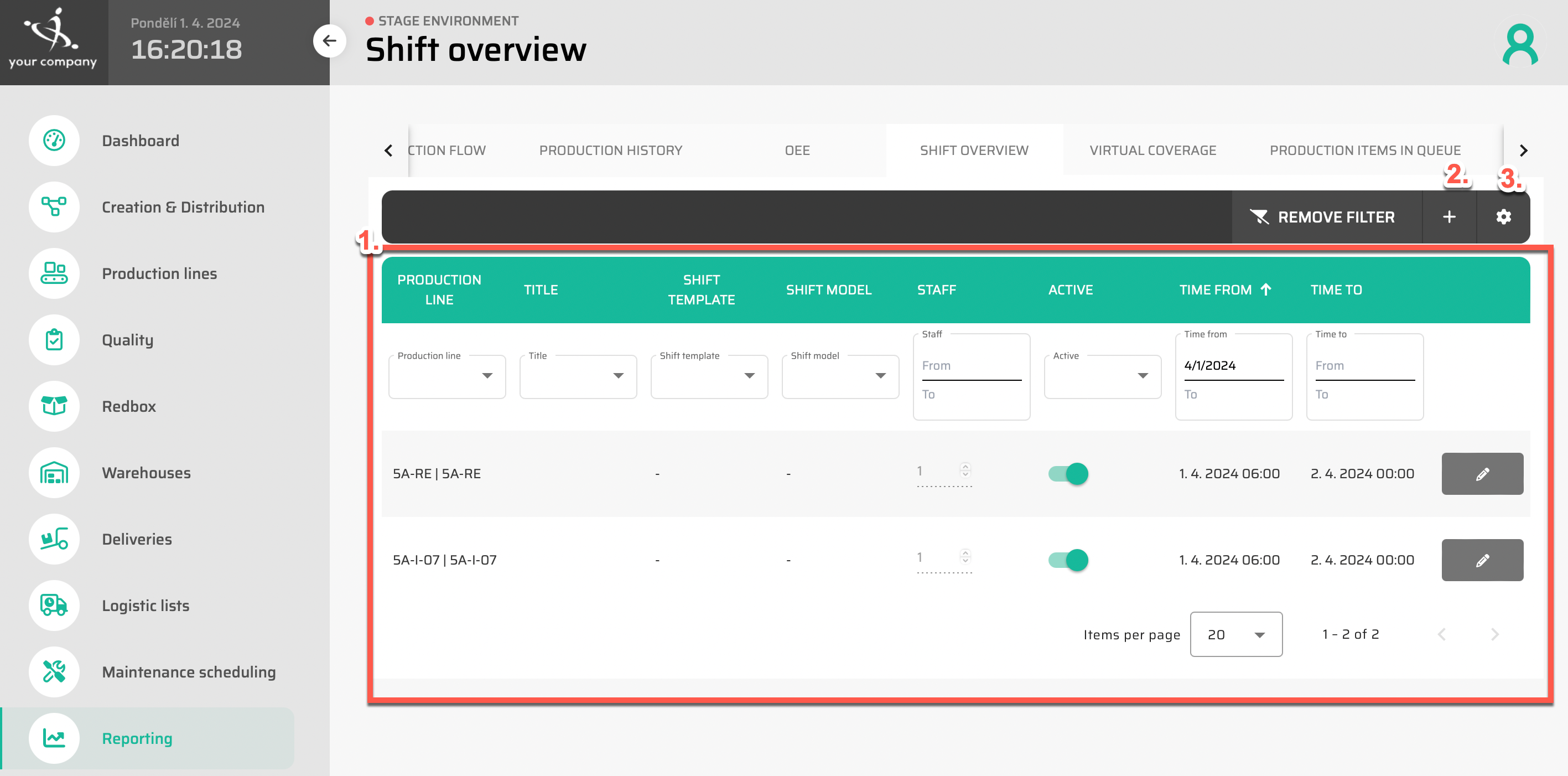Click the user profile icon
Viewport: 1568px width, 776px height.
(1519, 44)
